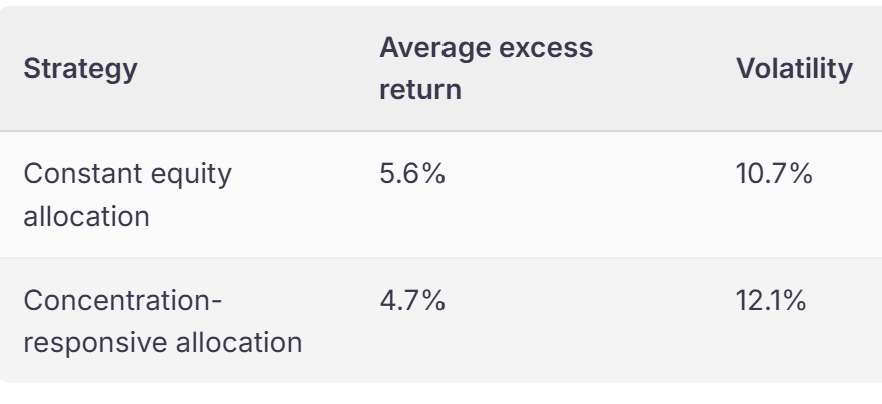Click the word 'excess' in header
Screen dimensions: 882x404
click(x=546, y=48)
